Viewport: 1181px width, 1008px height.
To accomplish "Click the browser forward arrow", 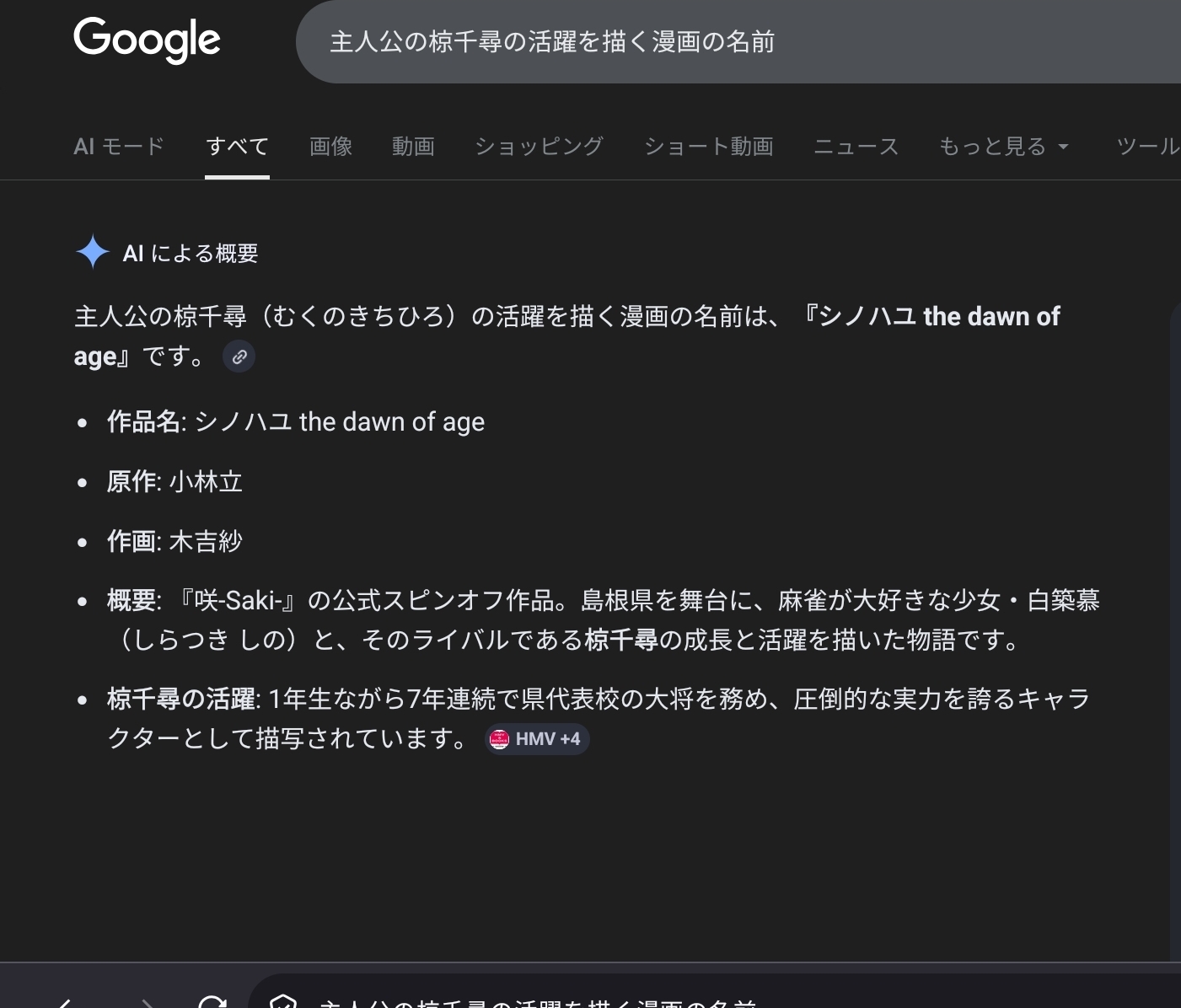I will click(147, 1002).
